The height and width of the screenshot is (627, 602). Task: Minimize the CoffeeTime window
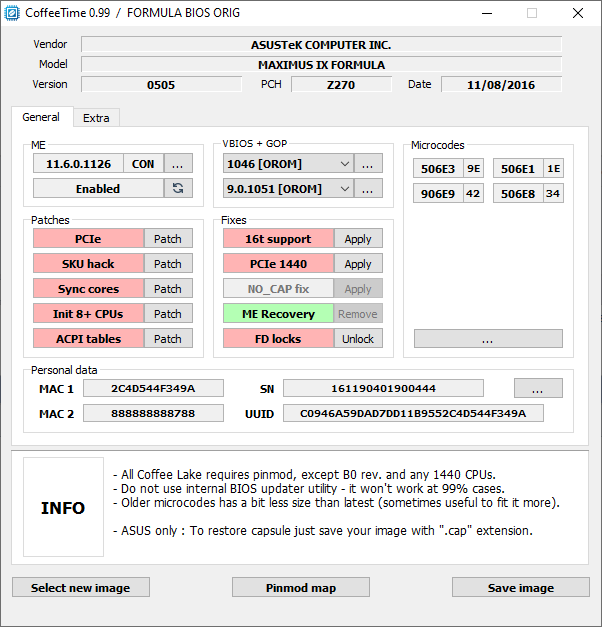[x=487, y=13]
